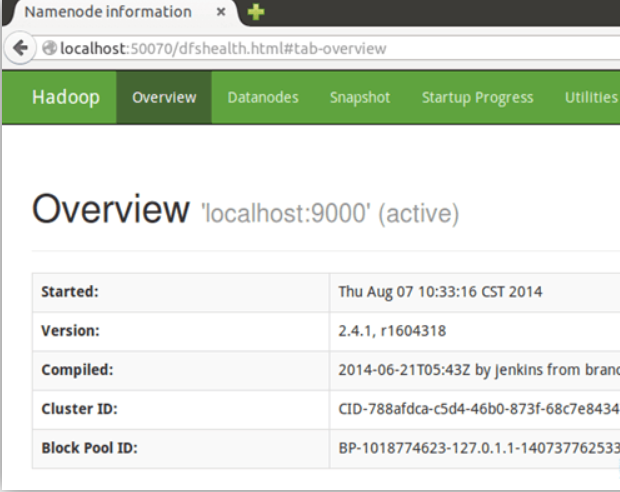The height and width of the screenshot is (492, 620).
Task: Select the CID-788afdca cluster ID value
Action: tap(479, 409)
